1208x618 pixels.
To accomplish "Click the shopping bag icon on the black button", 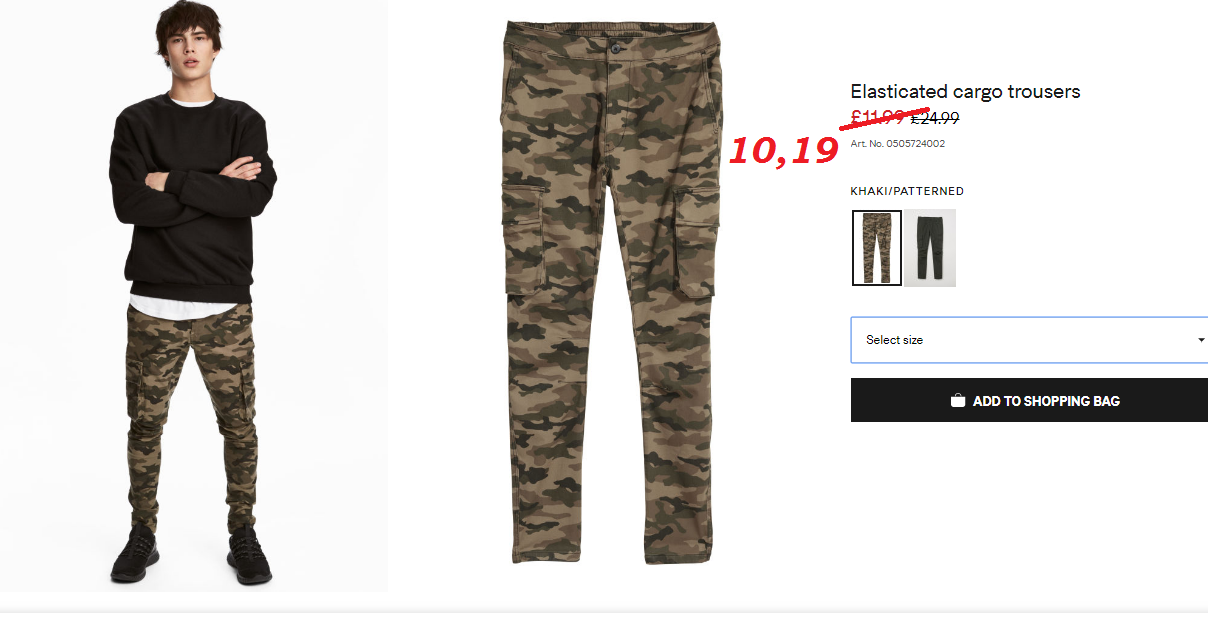I will (x=958, y=400).
